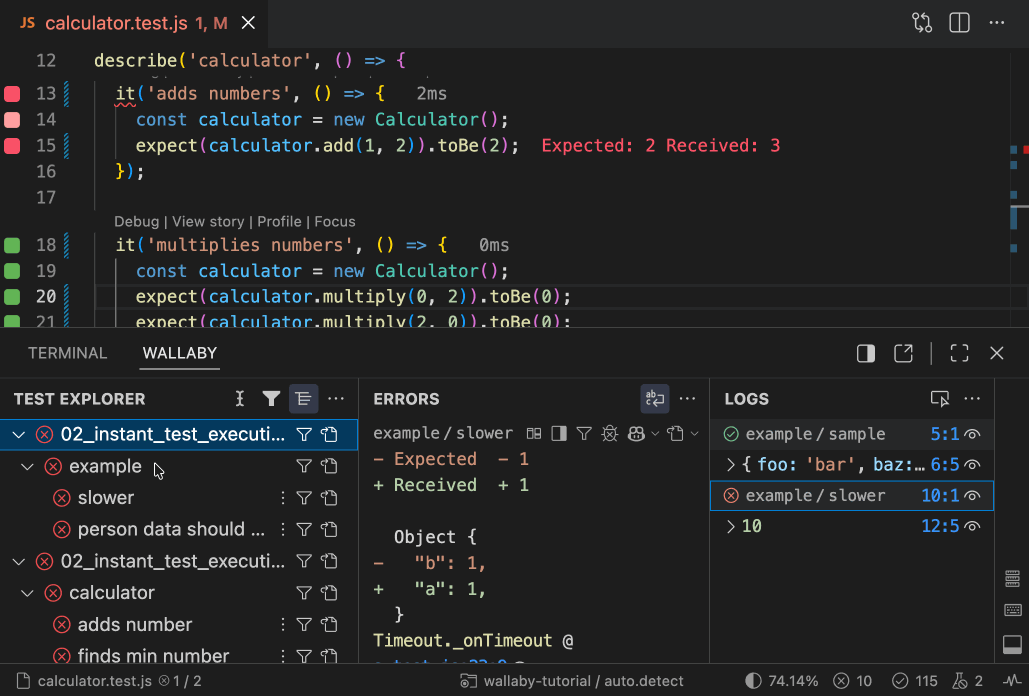
Task: Expand the { foo: 'bar' log object
Action: (x=731, y=465)
